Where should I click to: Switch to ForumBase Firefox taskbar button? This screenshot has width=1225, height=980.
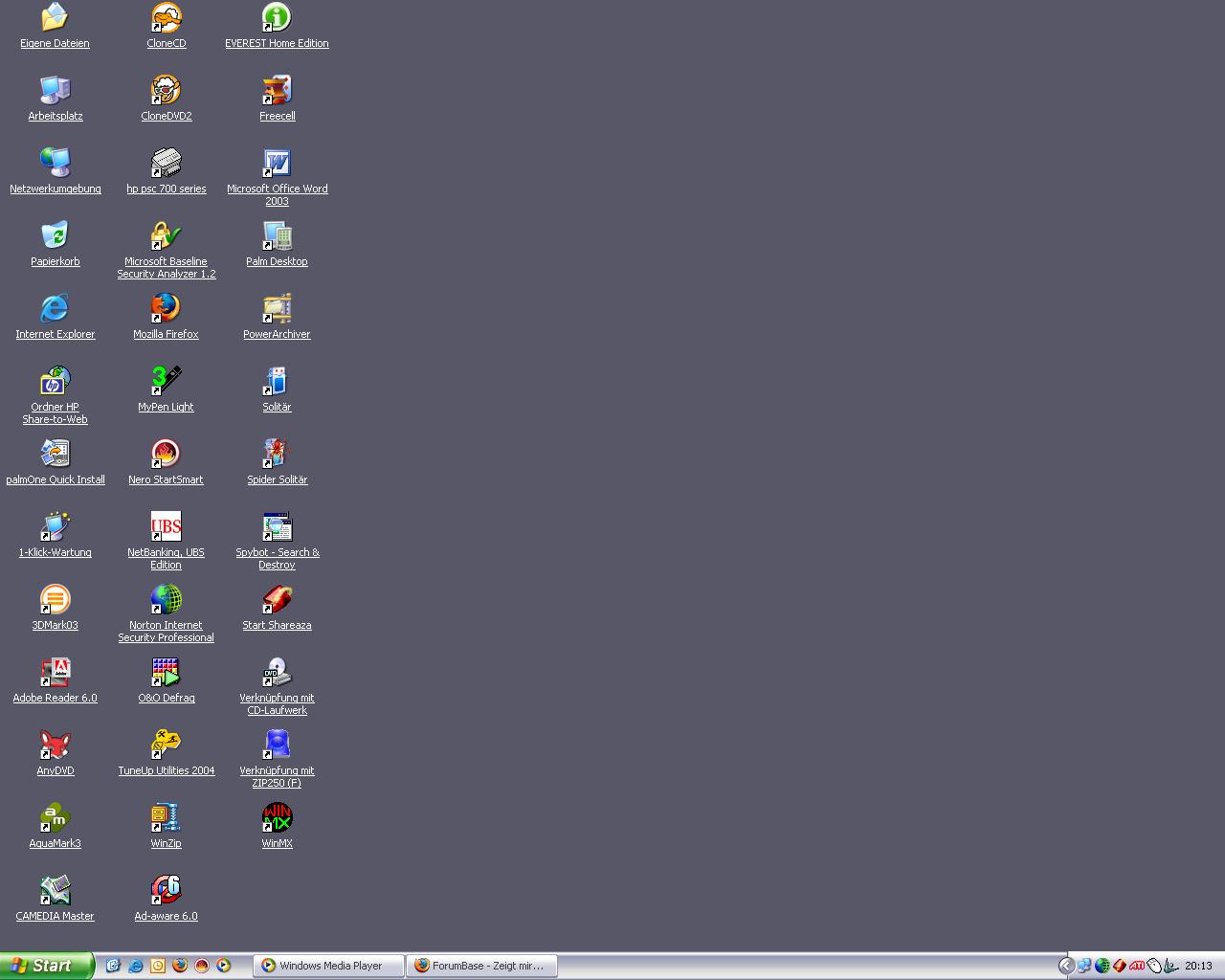pyautogui.click(x=481, y=966)
